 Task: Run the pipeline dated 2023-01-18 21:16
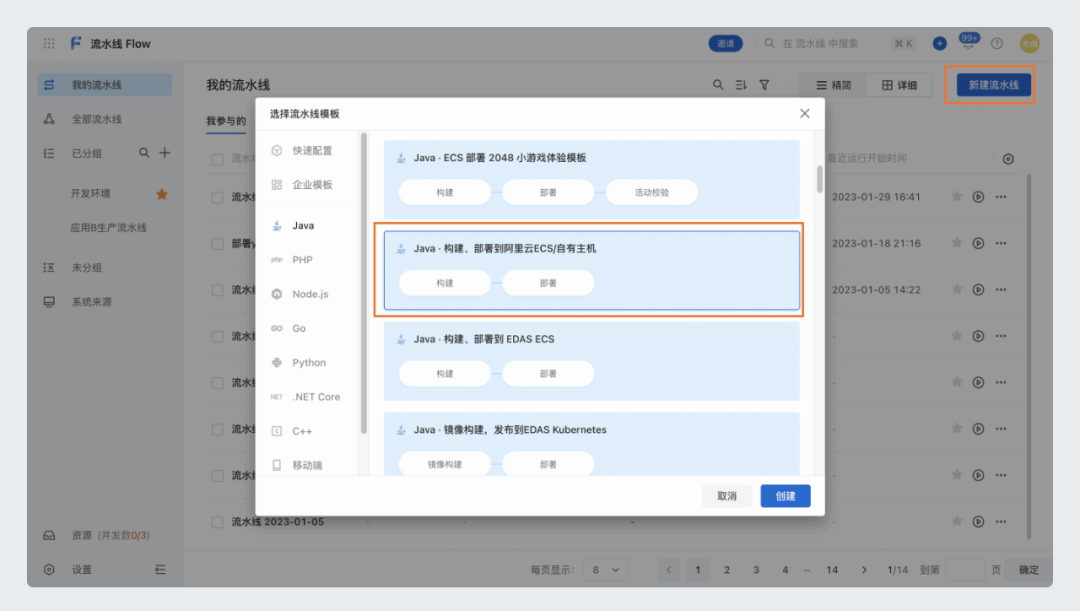(978, 243)
